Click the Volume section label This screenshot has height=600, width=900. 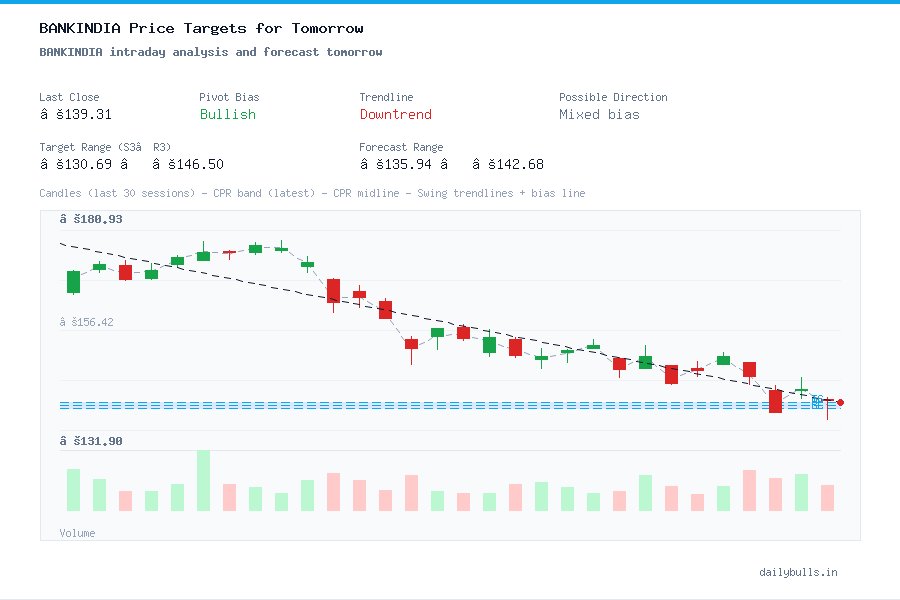(77, 532)
